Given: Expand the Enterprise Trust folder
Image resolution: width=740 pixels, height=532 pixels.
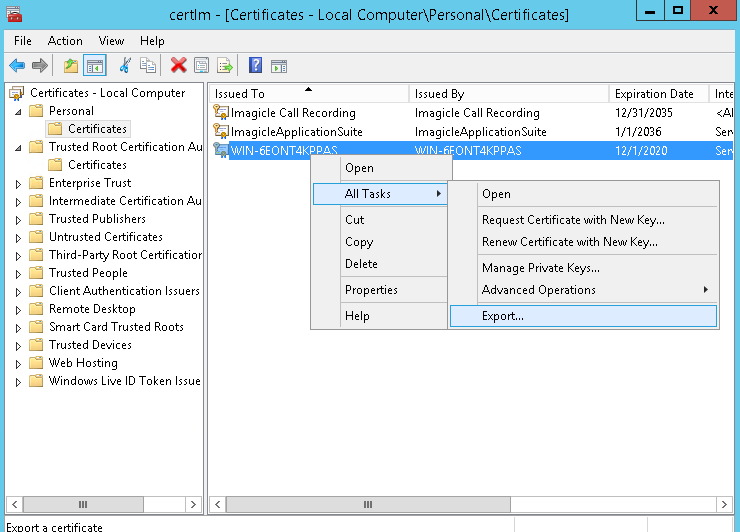Looking at the screenshot, I should coord(18,183).
